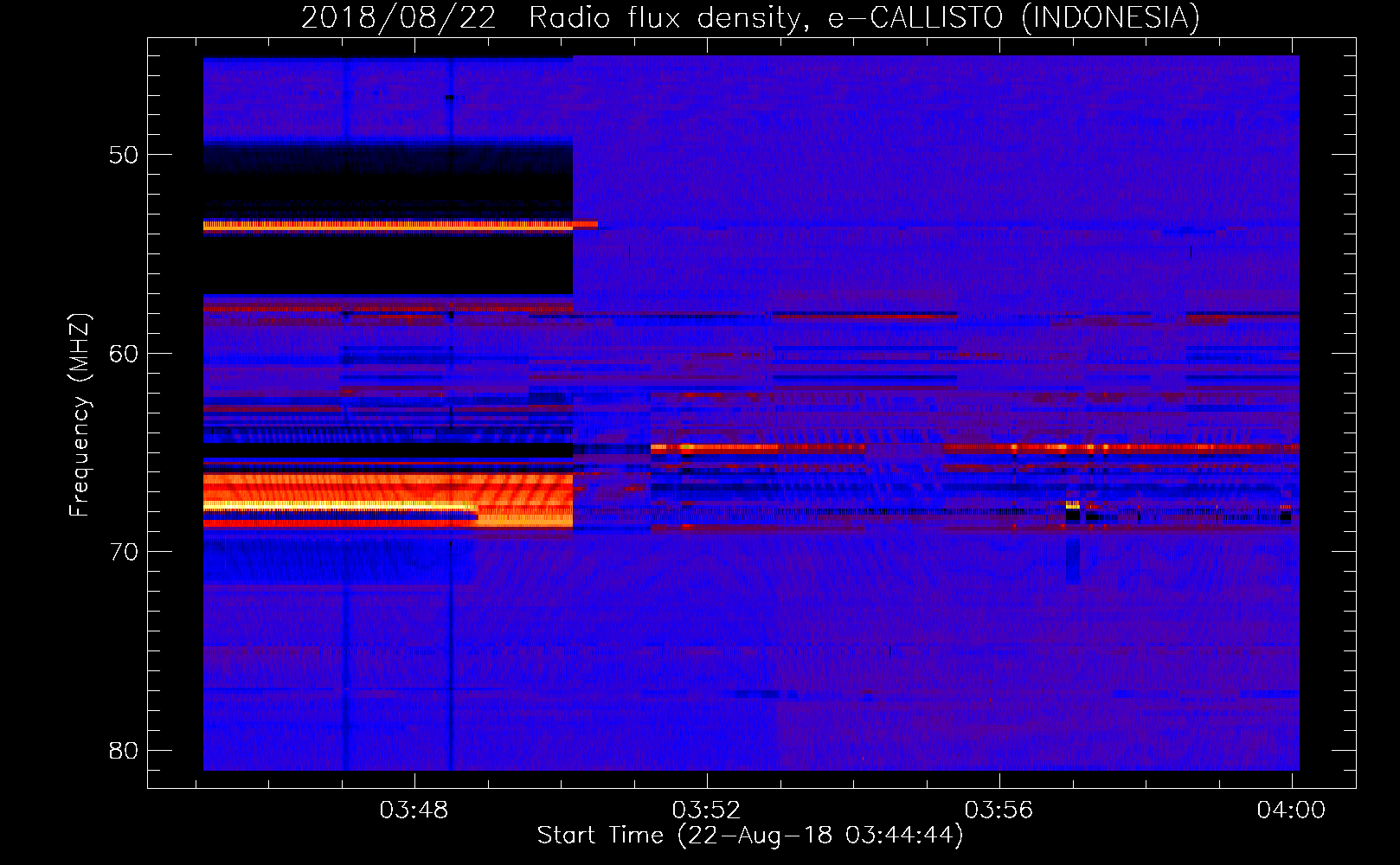Click the '70' frequency tick label
Viewport: 1400px width, 865px height.
click(124, 552)
